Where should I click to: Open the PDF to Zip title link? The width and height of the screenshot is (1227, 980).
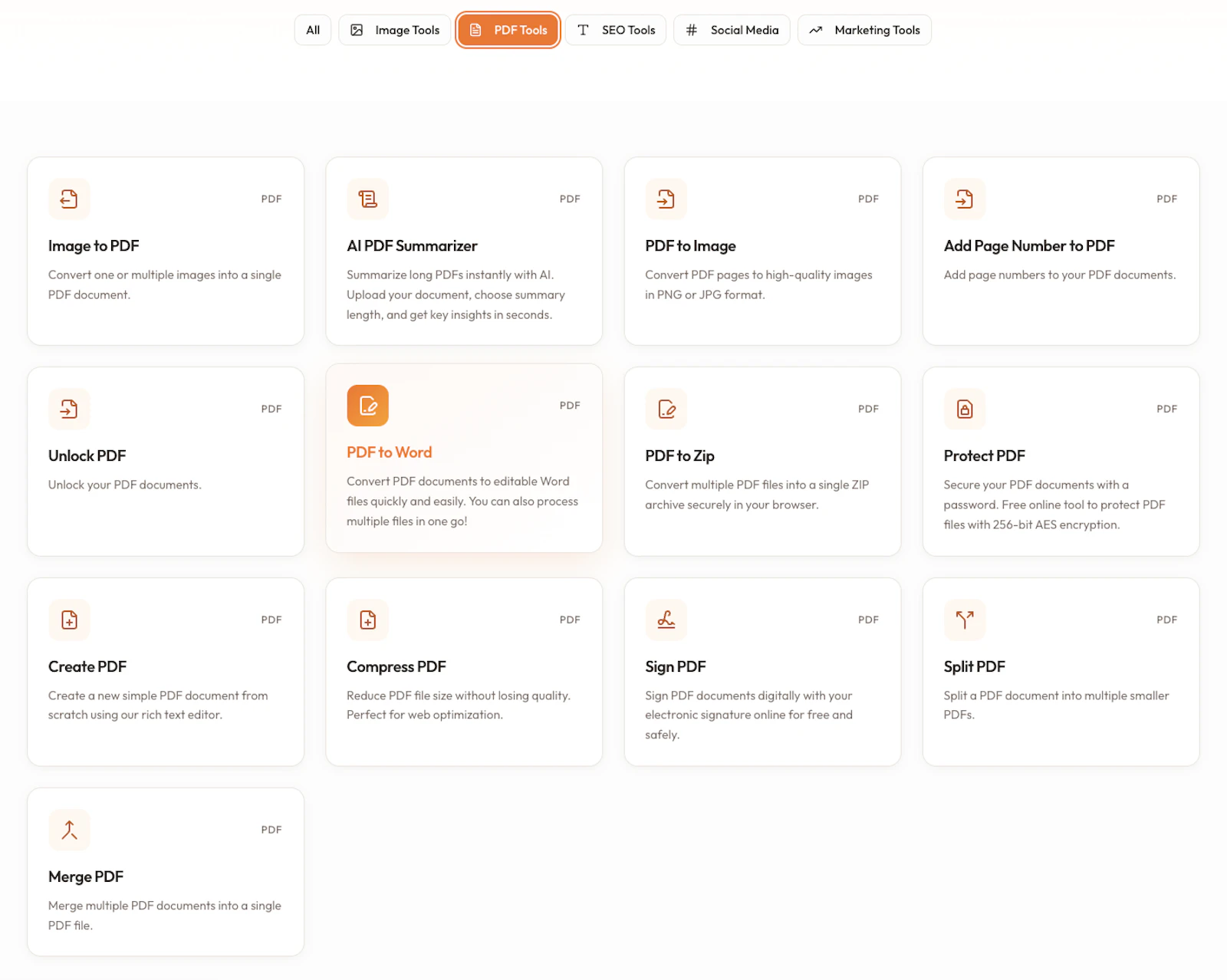679,455
